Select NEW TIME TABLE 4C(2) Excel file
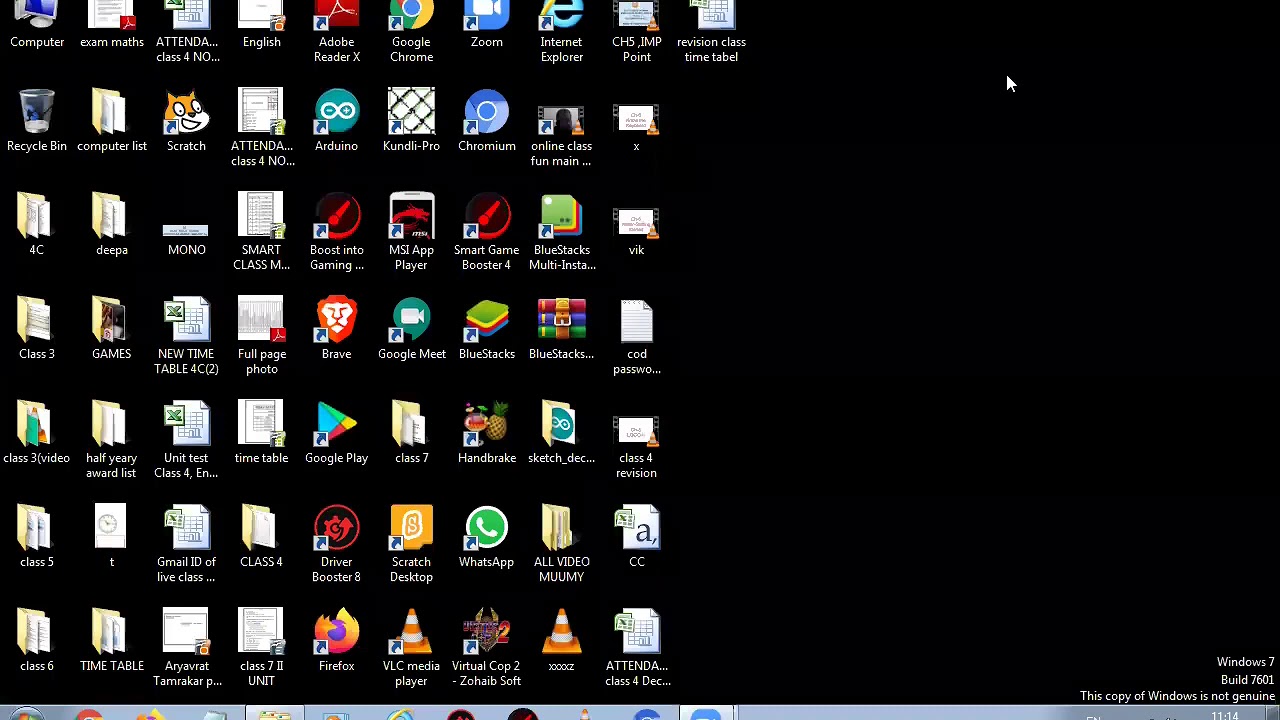The height and width of the screenshot is (720, 1280). (186, 336)
